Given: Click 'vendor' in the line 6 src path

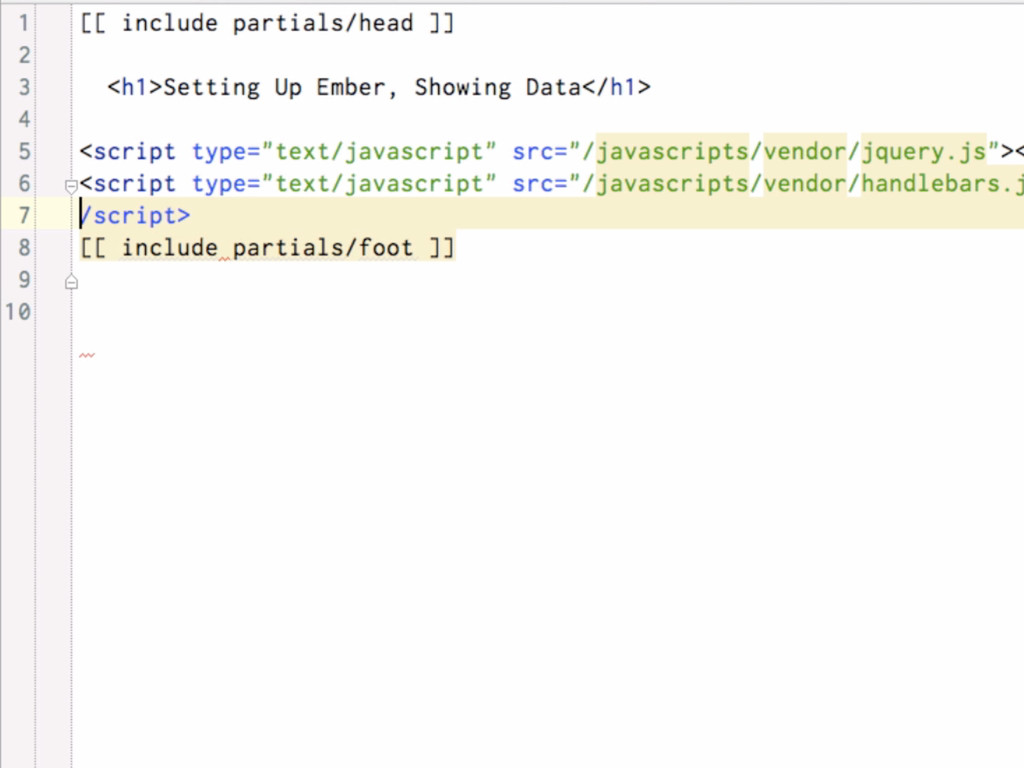Looking at the screenshot, I should tap(805, 184).
